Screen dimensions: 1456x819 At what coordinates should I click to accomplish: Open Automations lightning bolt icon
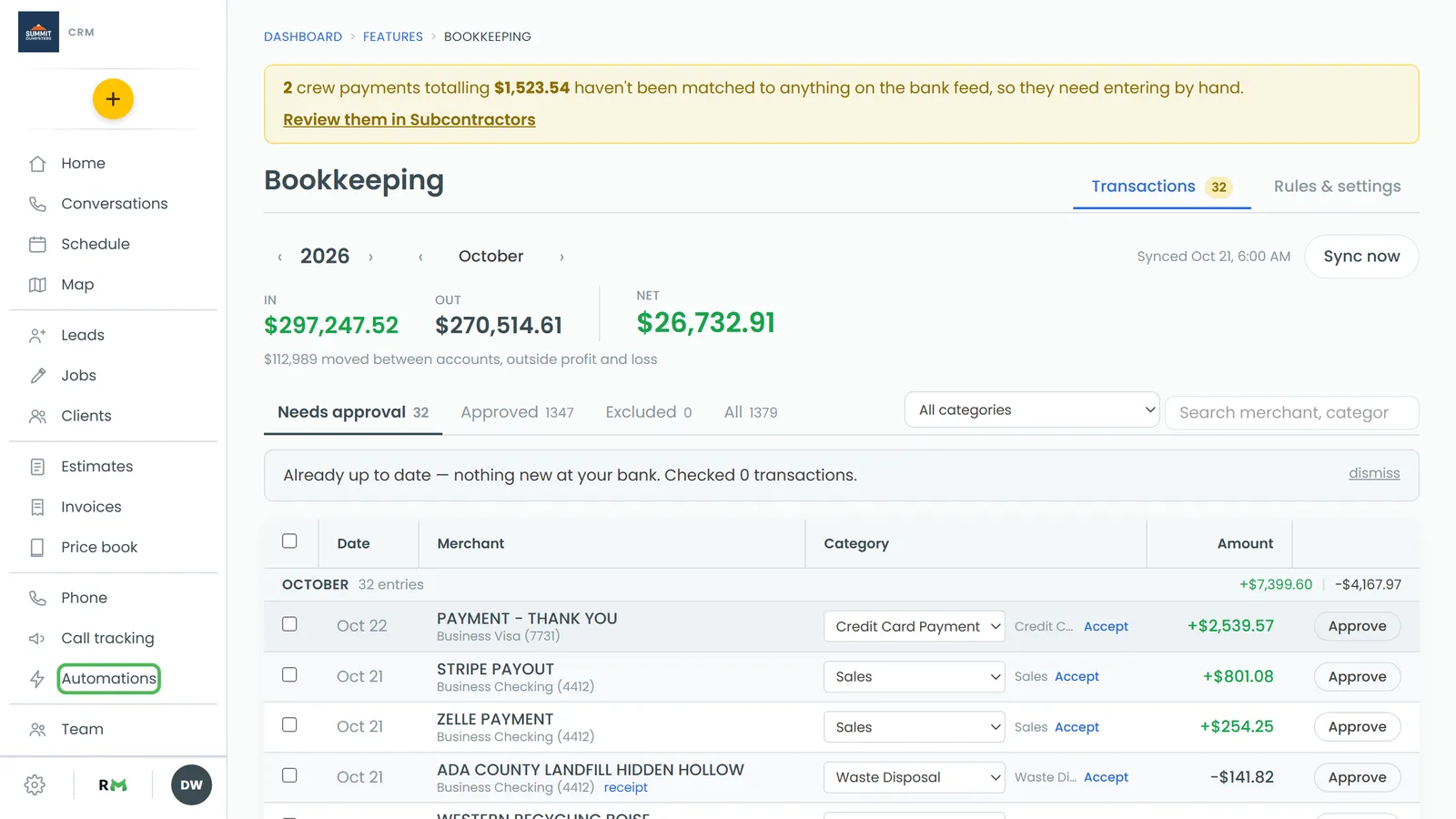(37, 679)
